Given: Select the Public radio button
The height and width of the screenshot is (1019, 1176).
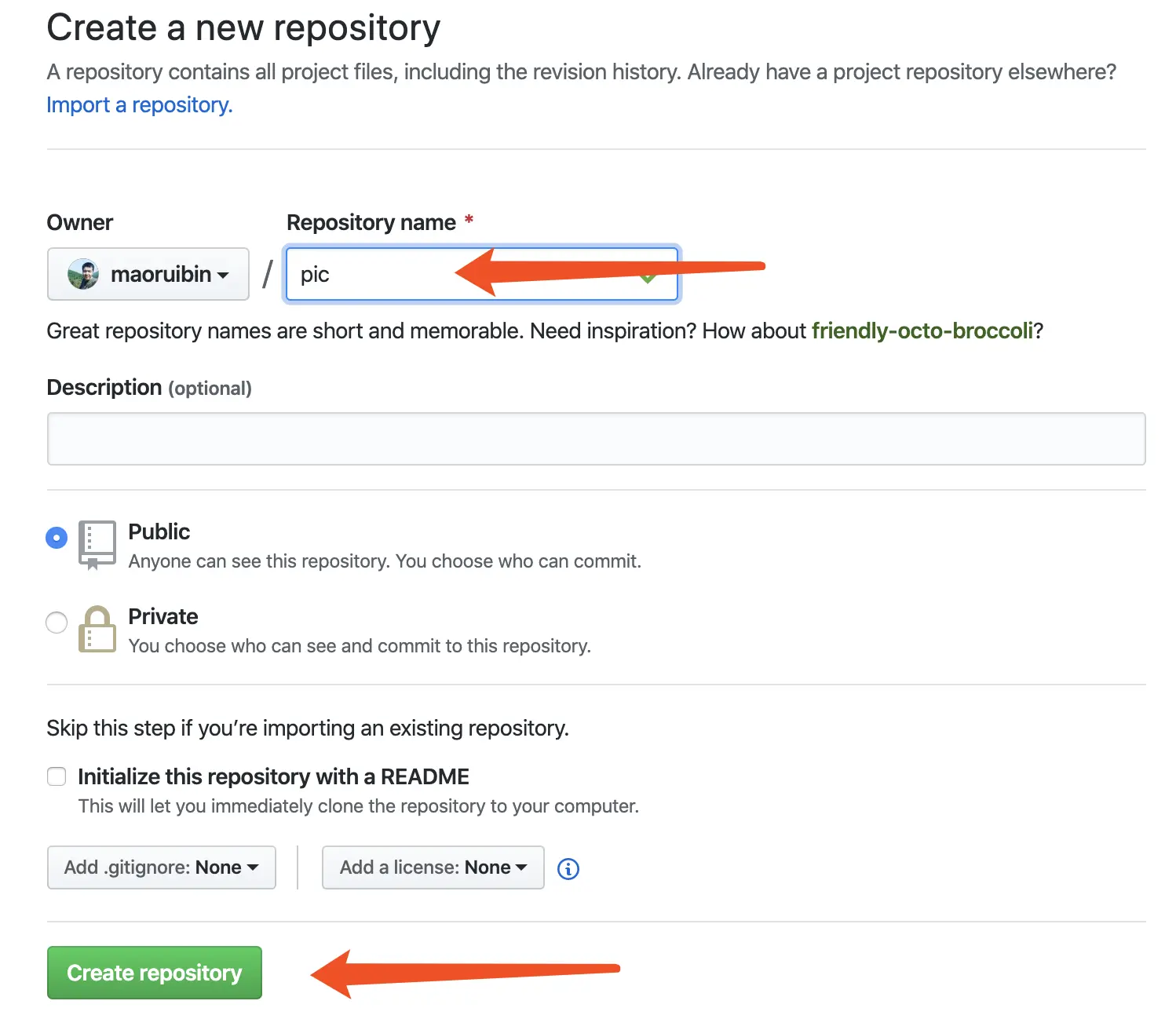Looking at the screenshot, I should point(57,538).
